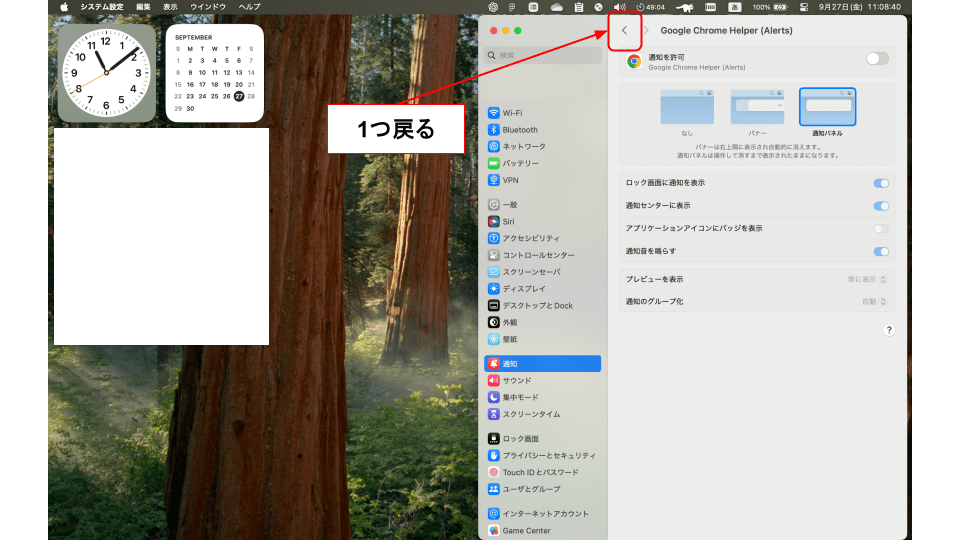This screenshot has height=540, width=960.
Task: Open the プレビューを表示 popup menu
Action: pos(868,279)
